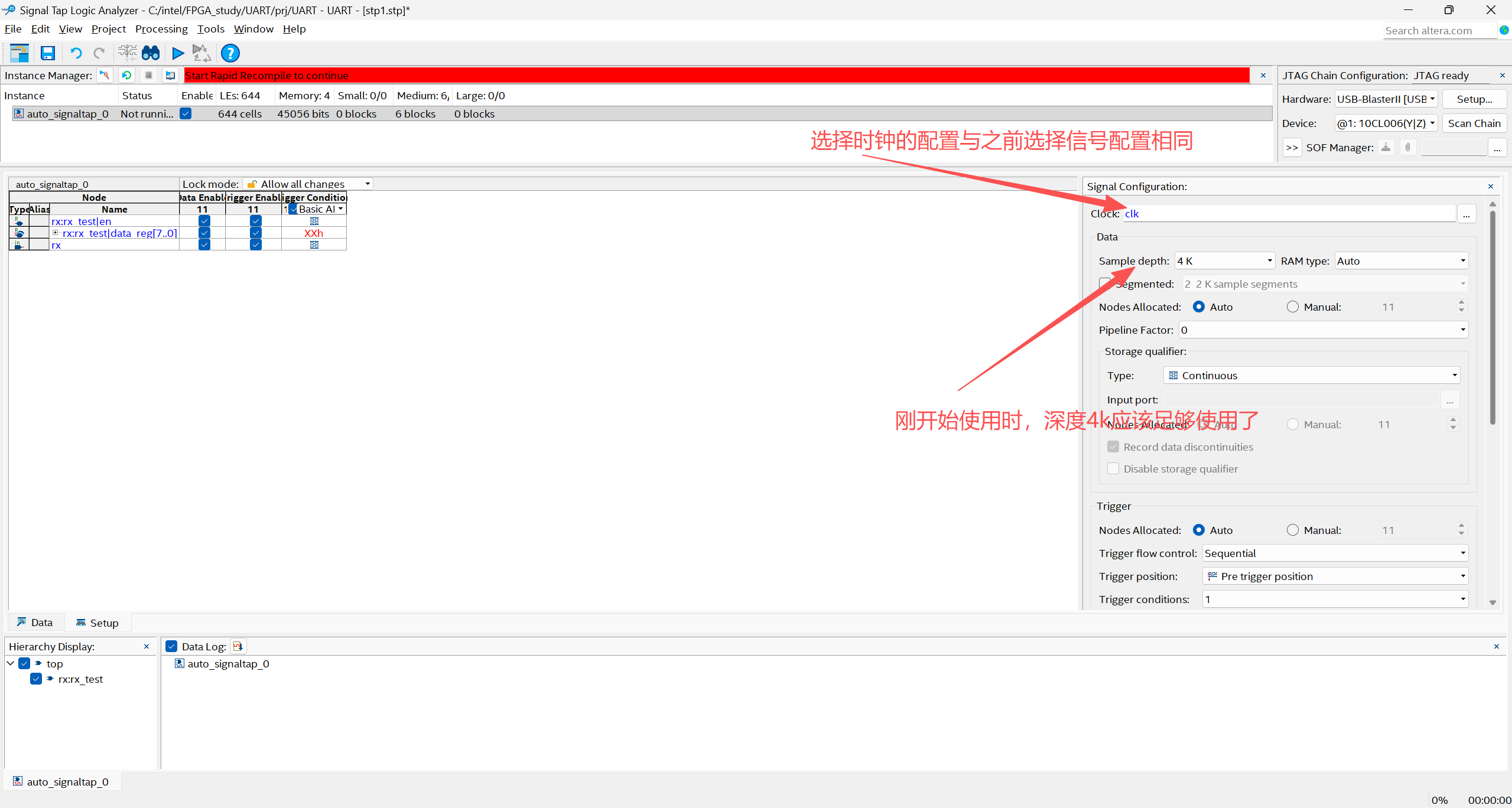
Task: Open the Tools menu
Action: (x=211, y=29)
